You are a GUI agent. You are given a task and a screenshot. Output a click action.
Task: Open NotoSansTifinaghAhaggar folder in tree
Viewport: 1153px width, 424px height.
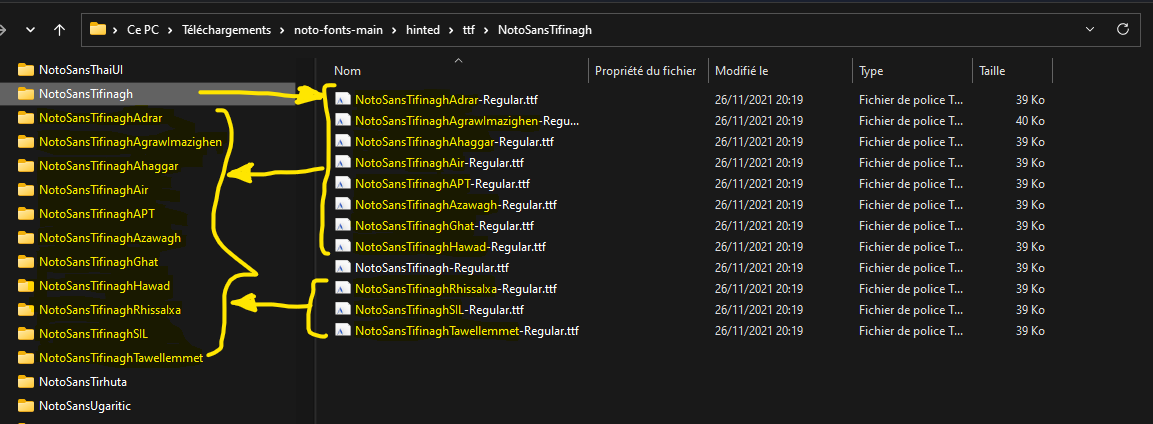tap(109, 165)
